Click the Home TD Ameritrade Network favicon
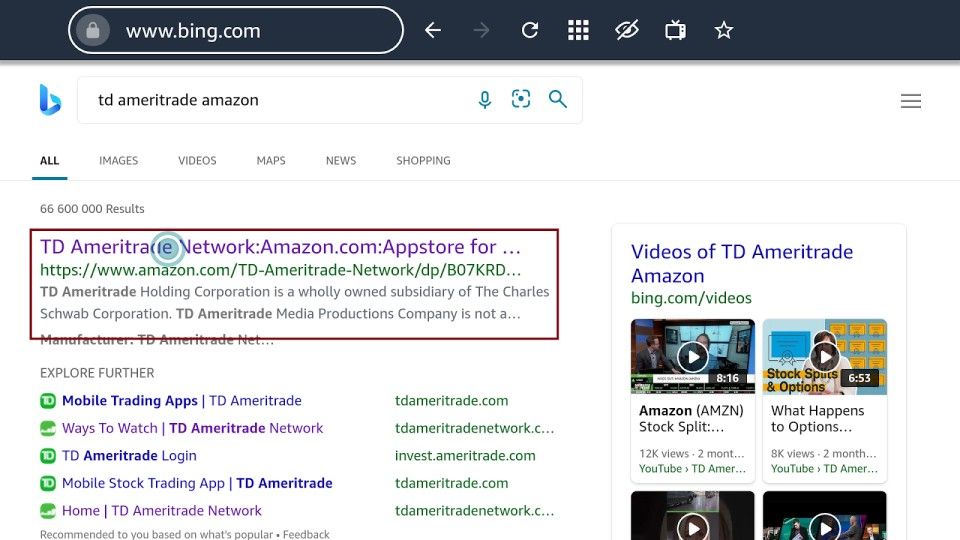 point(48,511)
